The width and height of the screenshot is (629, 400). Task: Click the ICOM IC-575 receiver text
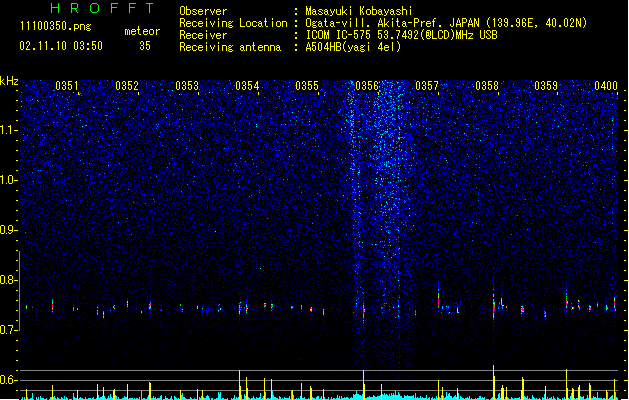tap(401, 35)
